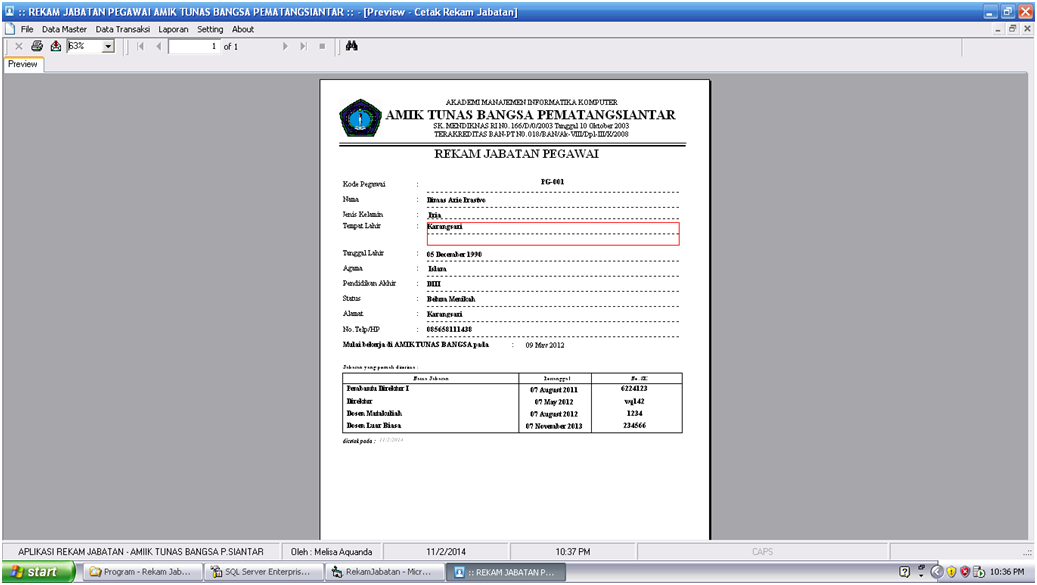The width and height of the screenshot is (1037, 585).
Task: Expand hidden tray icons with round arrow
Action: [936, 572]
